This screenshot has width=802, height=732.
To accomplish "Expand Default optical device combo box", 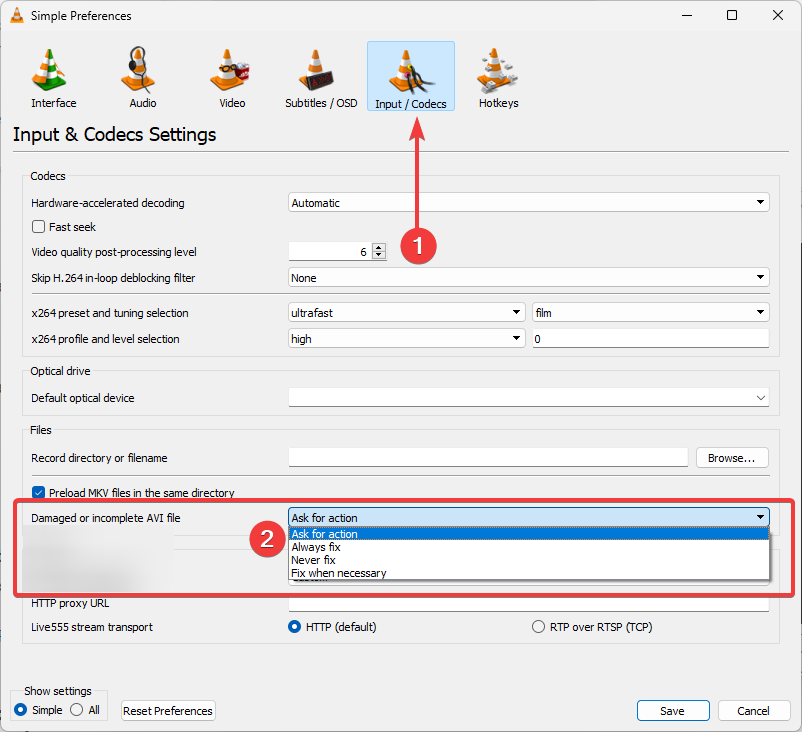I will click(528, 397).
